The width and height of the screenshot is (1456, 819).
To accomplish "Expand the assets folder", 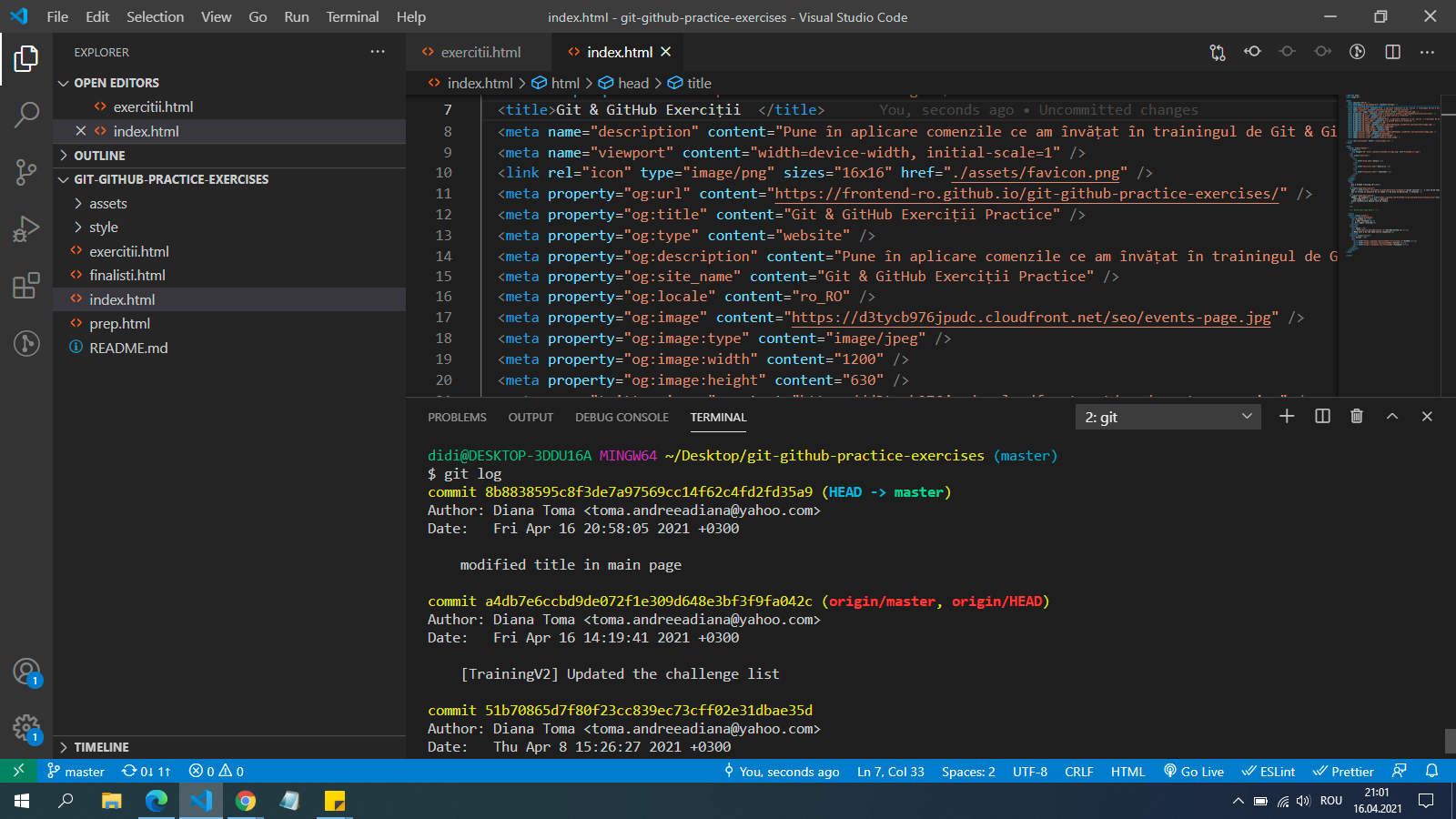I will [x=108, y=204].
